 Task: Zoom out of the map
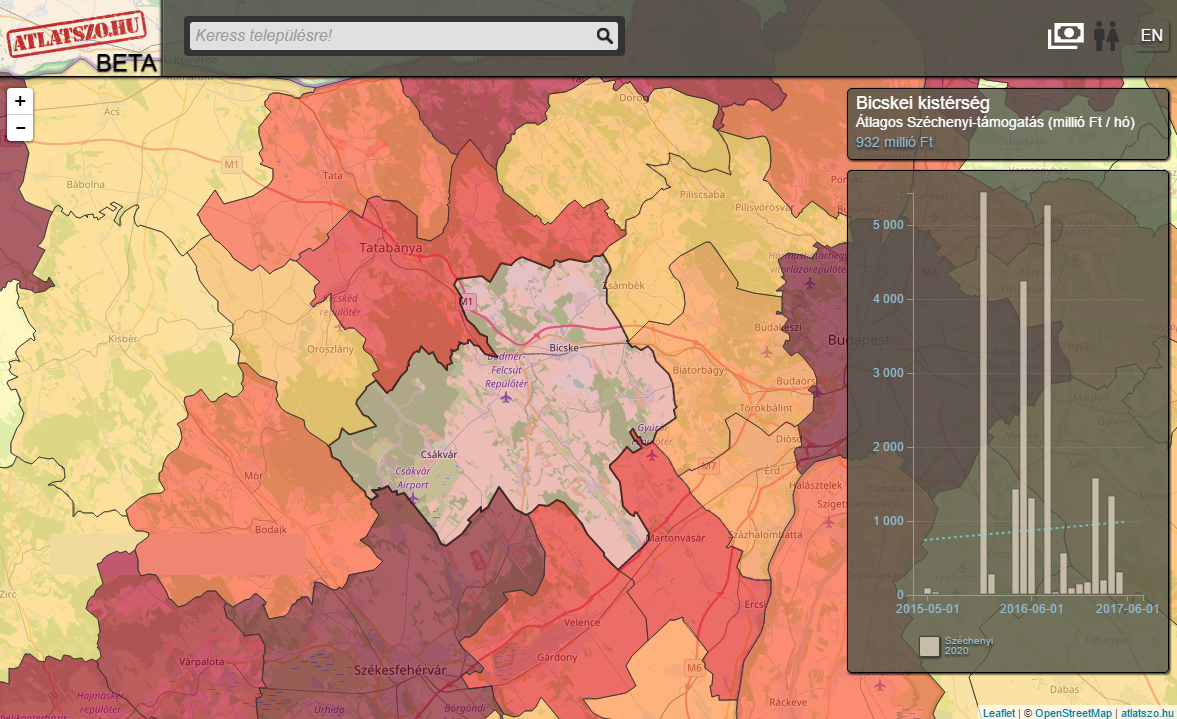tap(20, 127)
